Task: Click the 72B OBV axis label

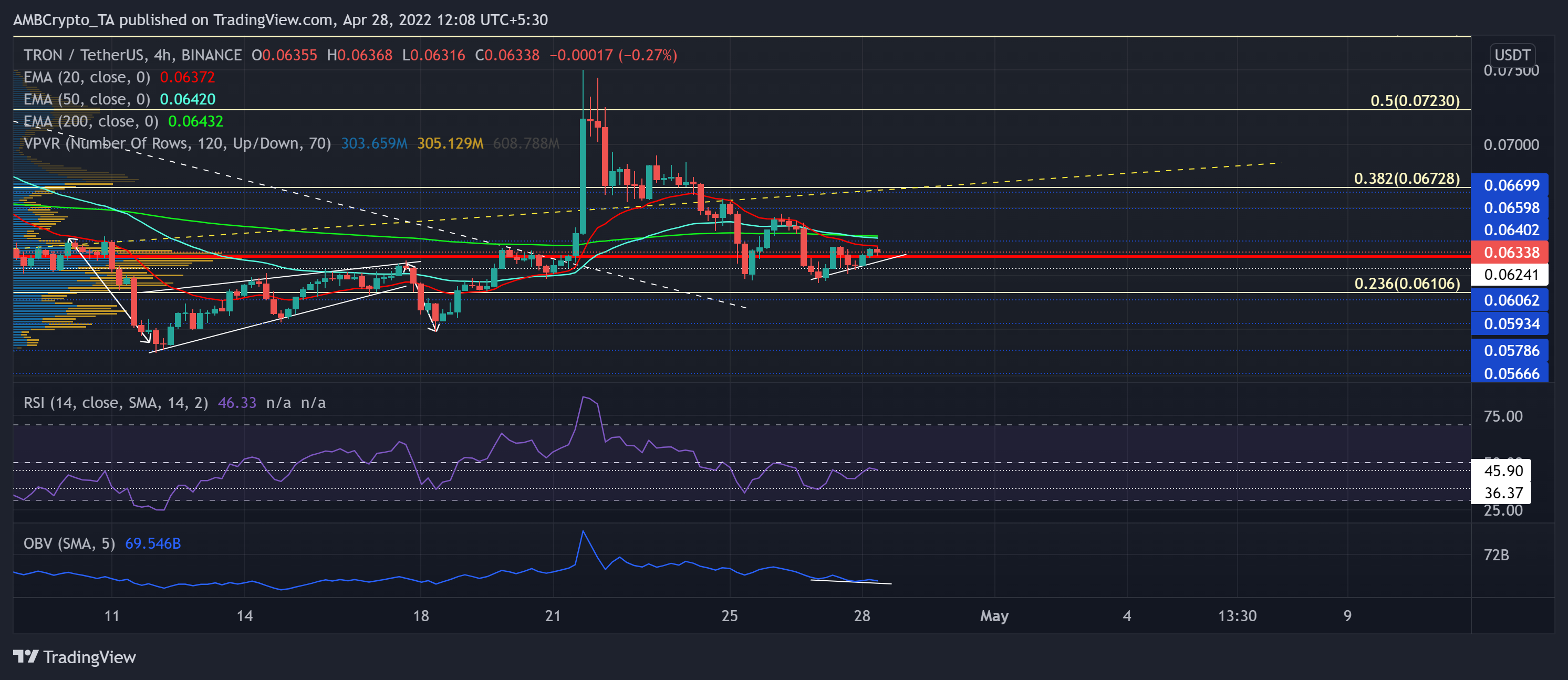Action: (x=1496, y=555)
